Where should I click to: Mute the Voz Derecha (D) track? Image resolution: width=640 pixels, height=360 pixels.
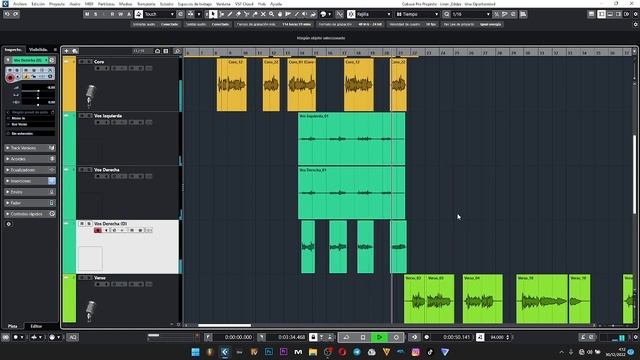point(82,224)
